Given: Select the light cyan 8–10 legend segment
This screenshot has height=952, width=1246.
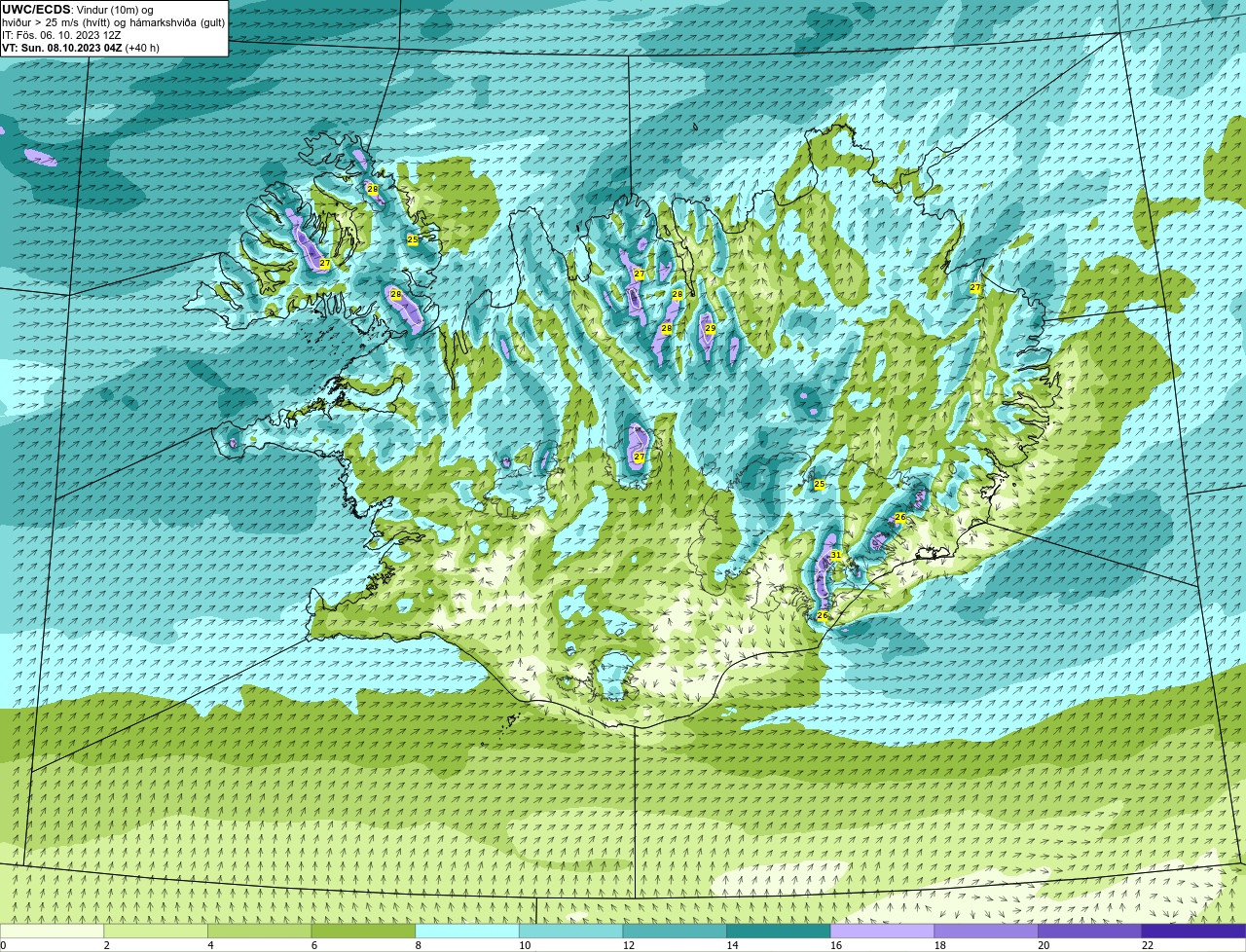Looking at the screenshot, I should click(x=467, y=931).
